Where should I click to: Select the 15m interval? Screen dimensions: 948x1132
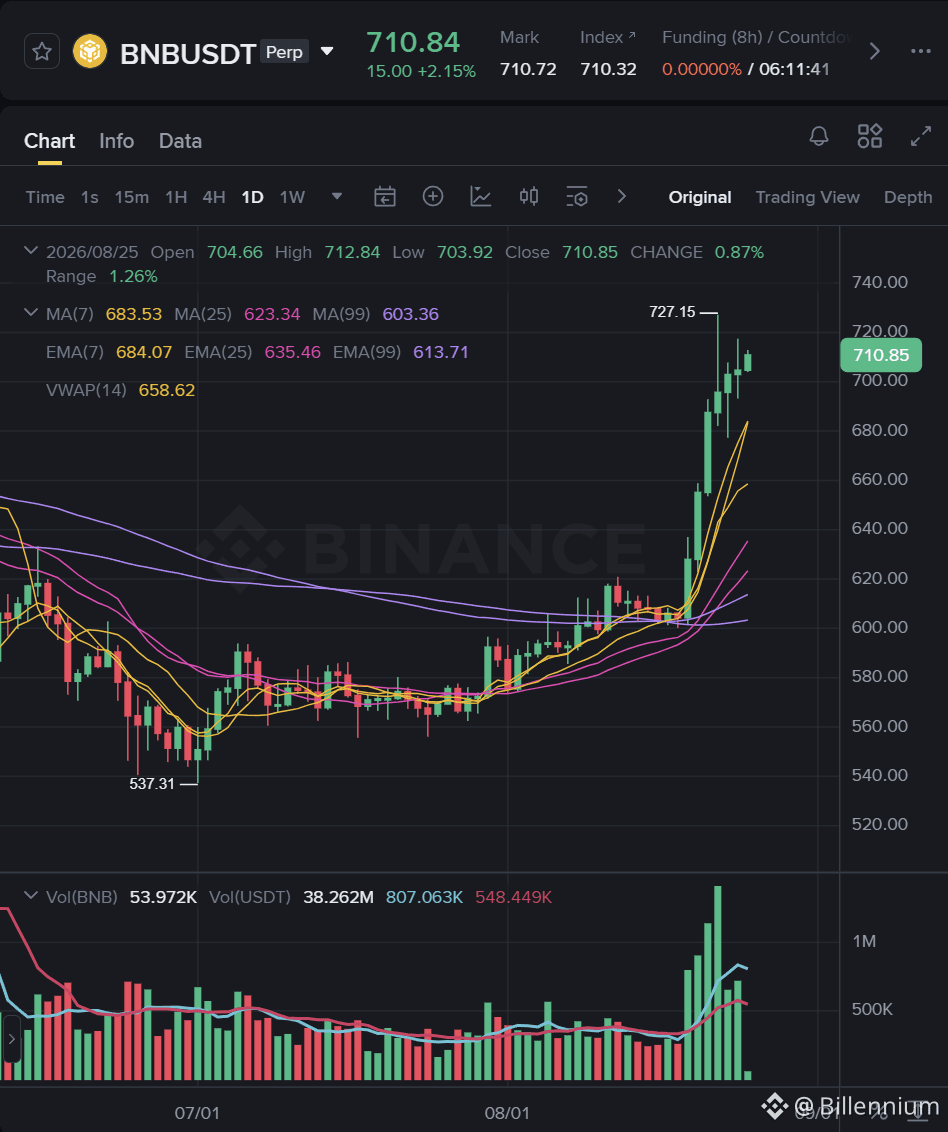131,197
